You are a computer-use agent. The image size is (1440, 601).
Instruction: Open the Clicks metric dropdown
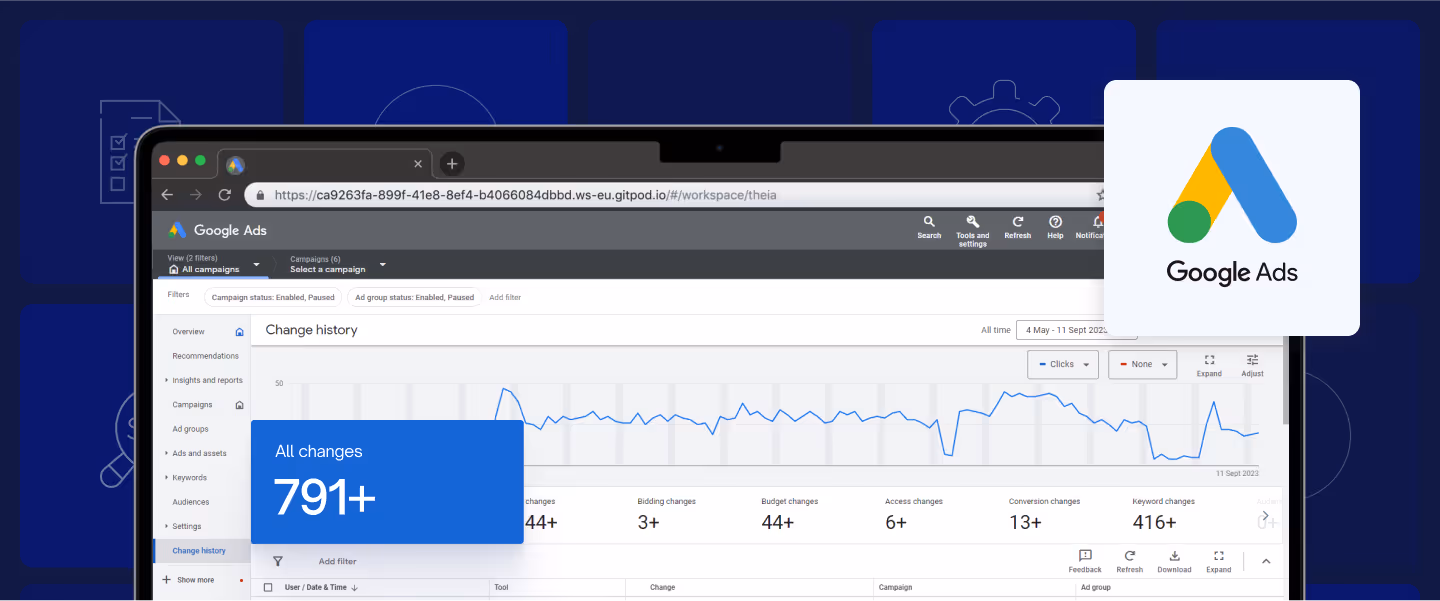coord(1063,364)
